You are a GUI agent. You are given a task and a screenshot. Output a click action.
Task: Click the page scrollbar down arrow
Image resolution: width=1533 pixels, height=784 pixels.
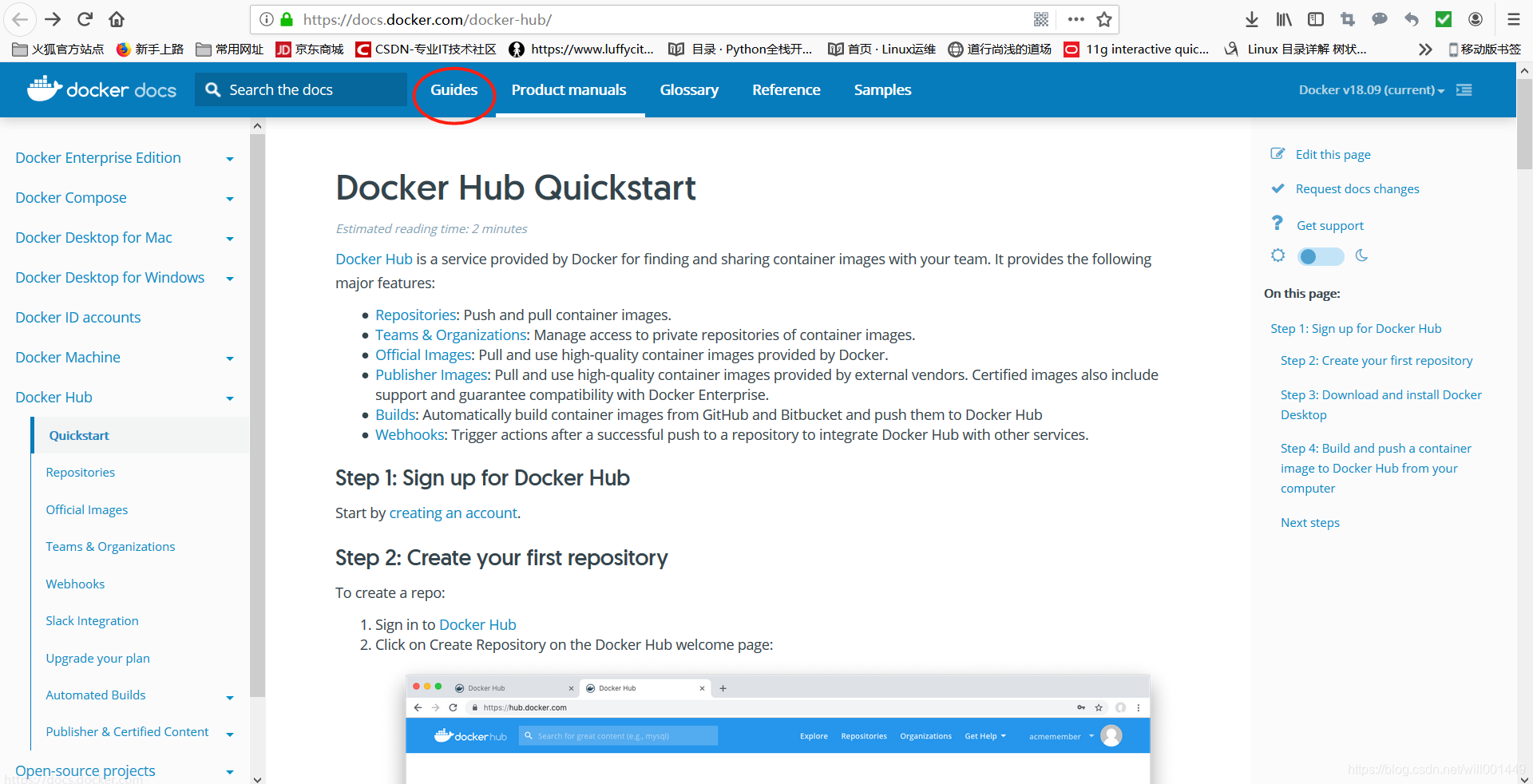[x=1524, y=778]
